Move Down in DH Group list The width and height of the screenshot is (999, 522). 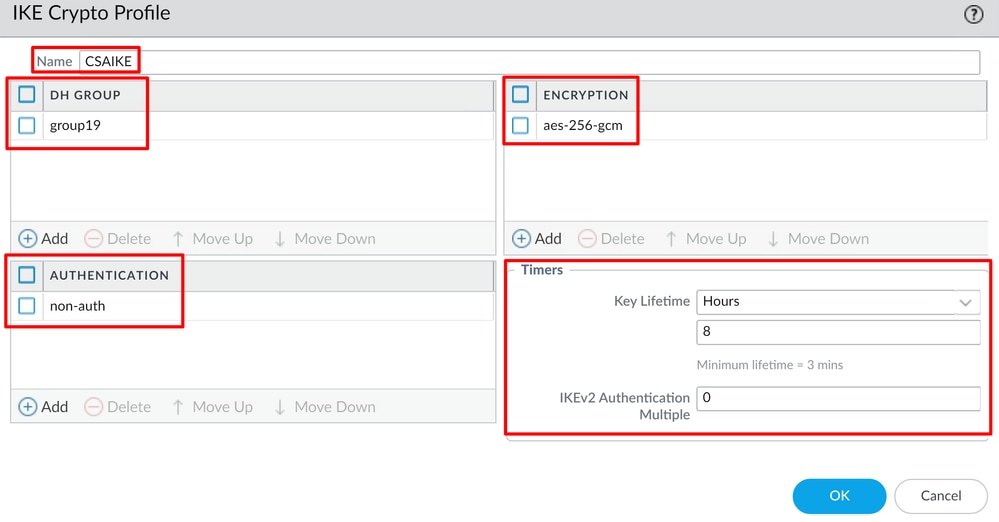(x=325, y=238)
